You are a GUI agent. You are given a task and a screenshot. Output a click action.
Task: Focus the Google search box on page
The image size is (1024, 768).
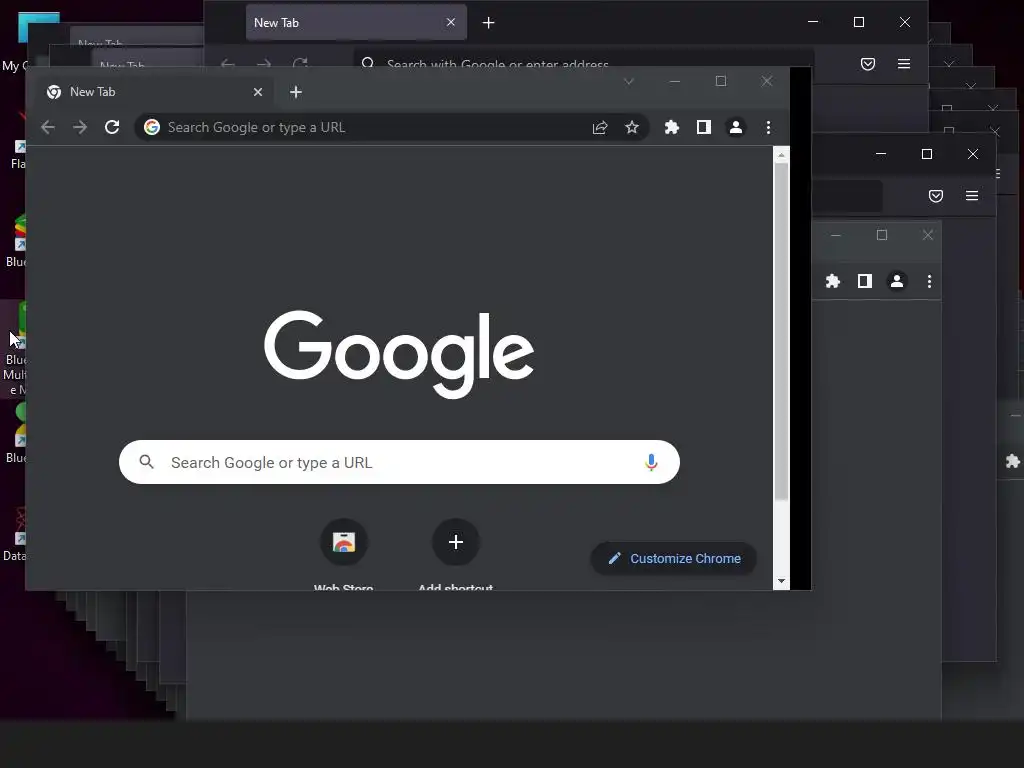pos(399,462)
